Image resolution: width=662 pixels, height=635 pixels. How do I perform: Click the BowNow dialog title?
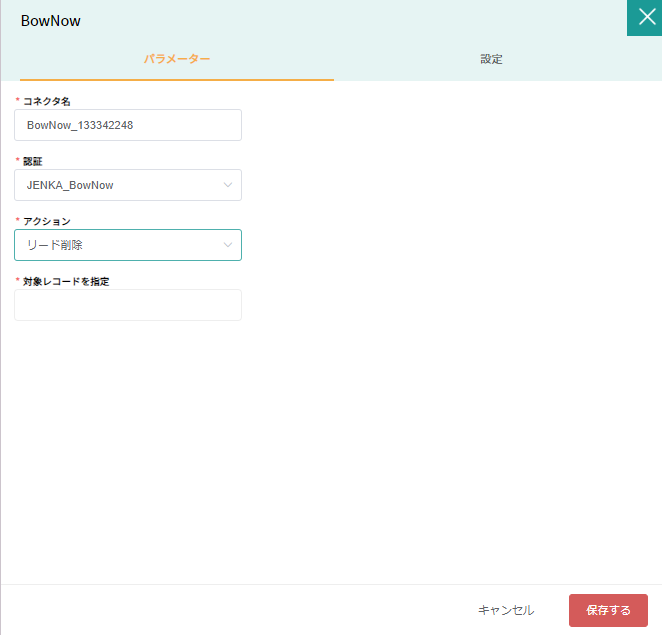pos(51,21)
